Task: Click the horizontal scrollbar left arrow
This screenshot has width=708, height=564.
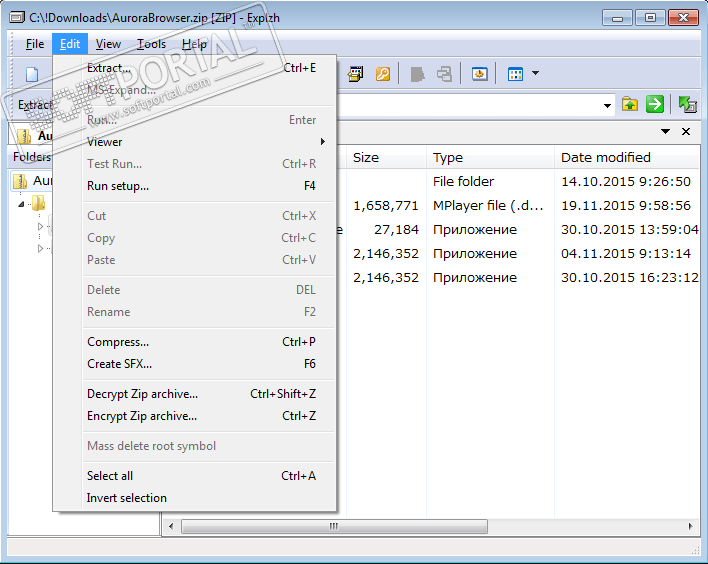Action: point(171,527)
